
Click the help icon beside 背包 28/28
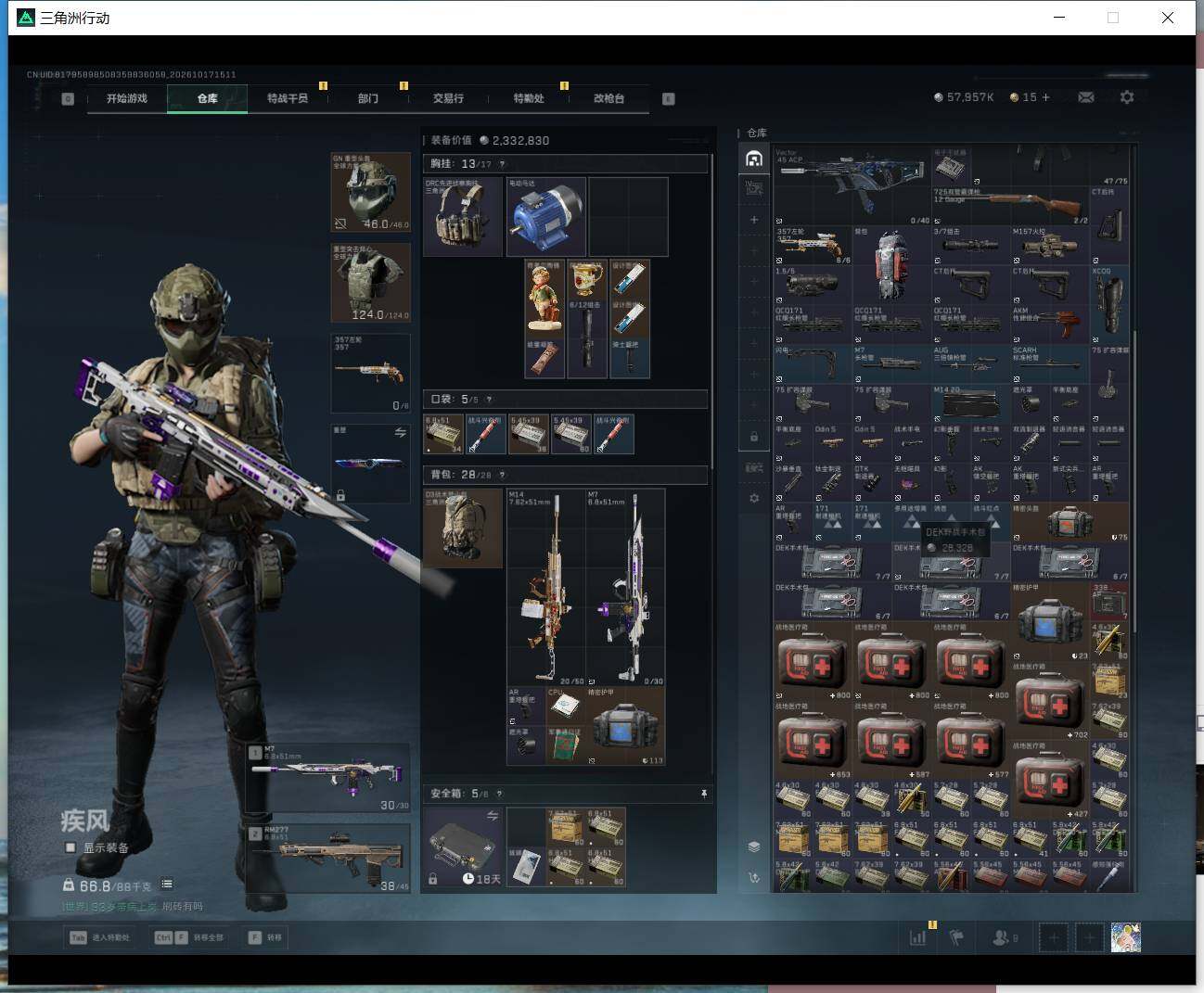coord(502,475)
